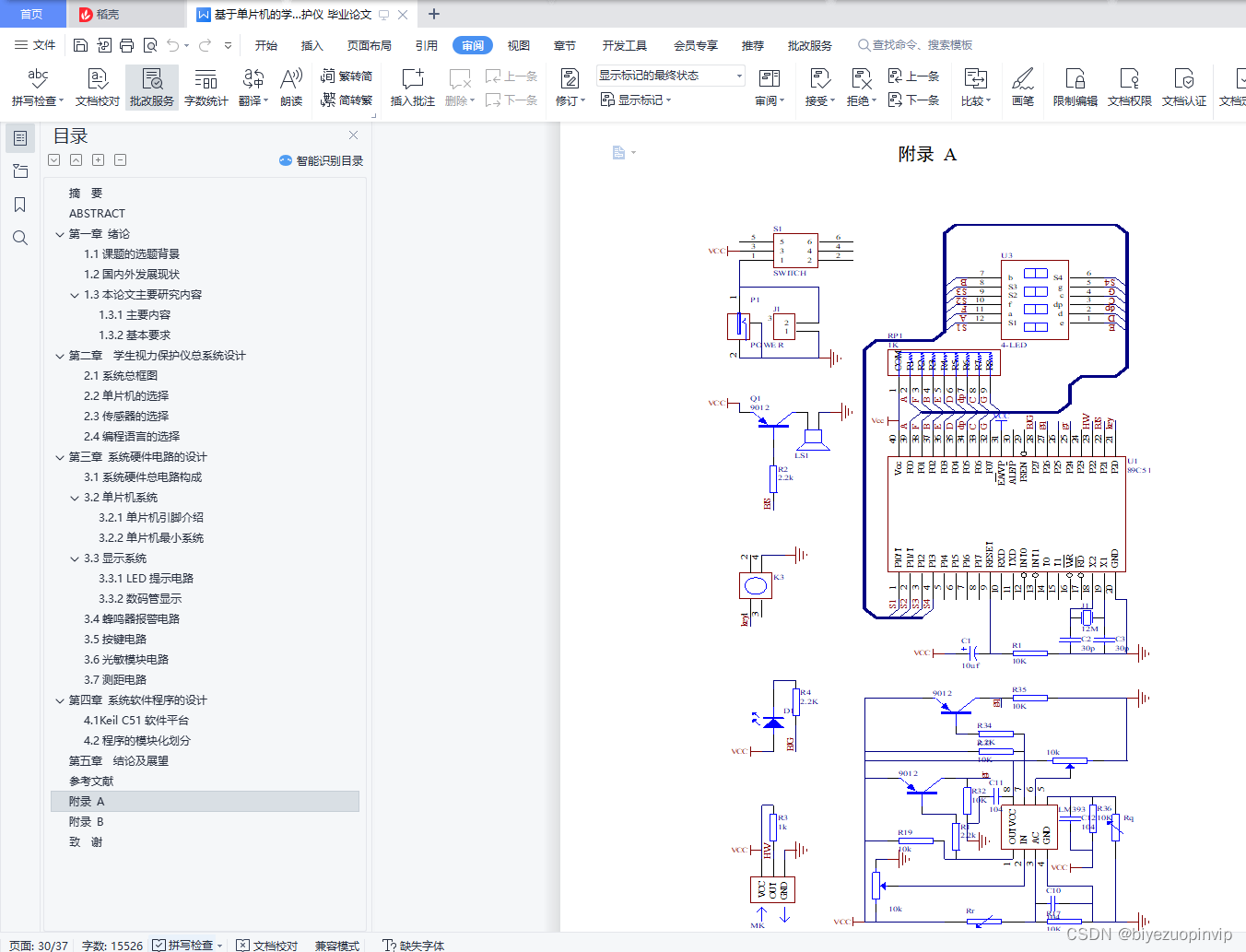Click the 文档校对 document proofreading icon

pyautogui.click(x=97, y=88)
